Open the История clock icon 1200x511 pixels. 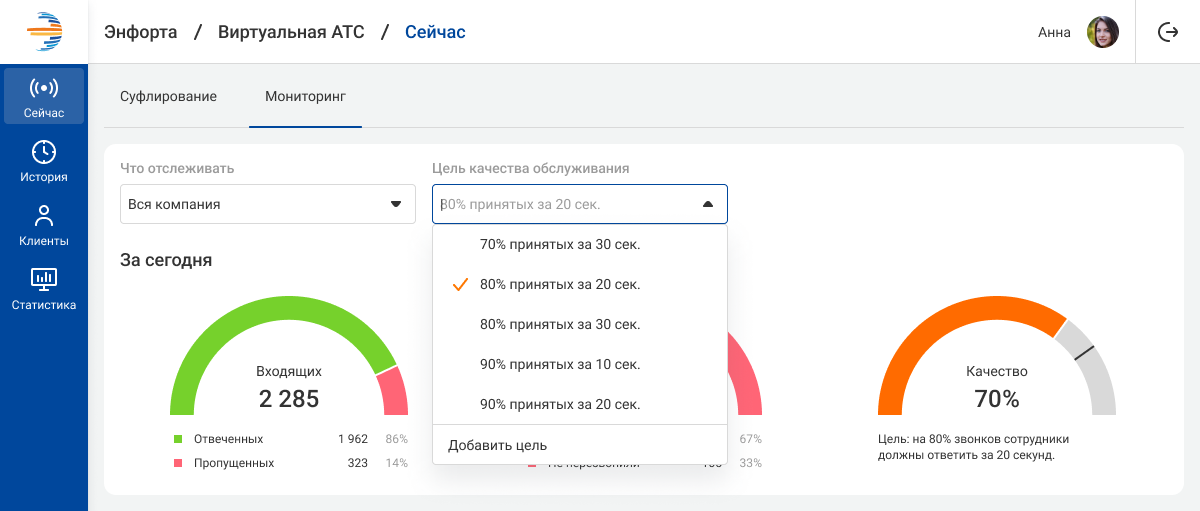click(x=44, y=152)
